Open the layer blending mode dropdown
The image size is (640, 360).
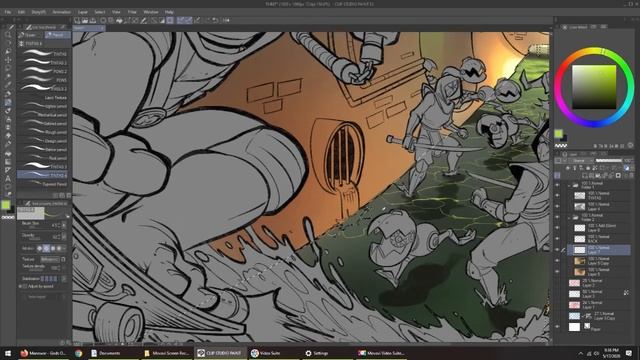579,160
